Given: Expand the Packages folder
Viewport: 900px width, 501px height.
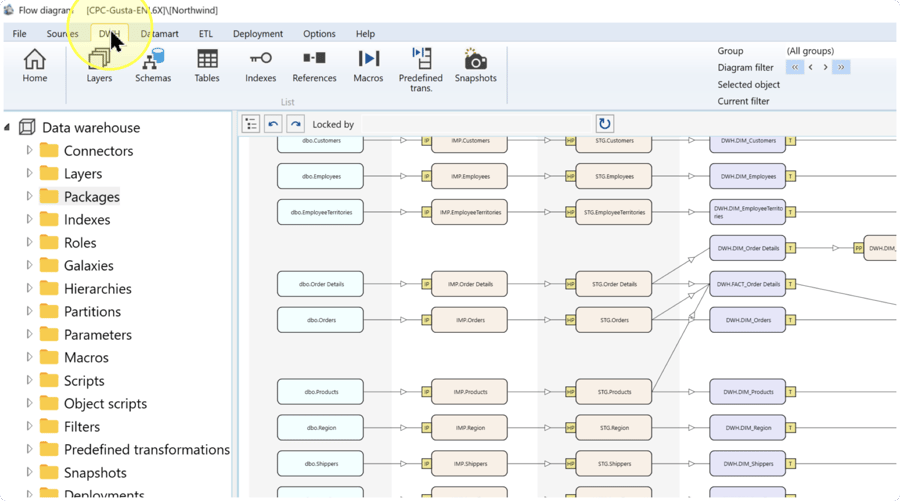Looking at the screenshot, I should [x=29, y=196].
